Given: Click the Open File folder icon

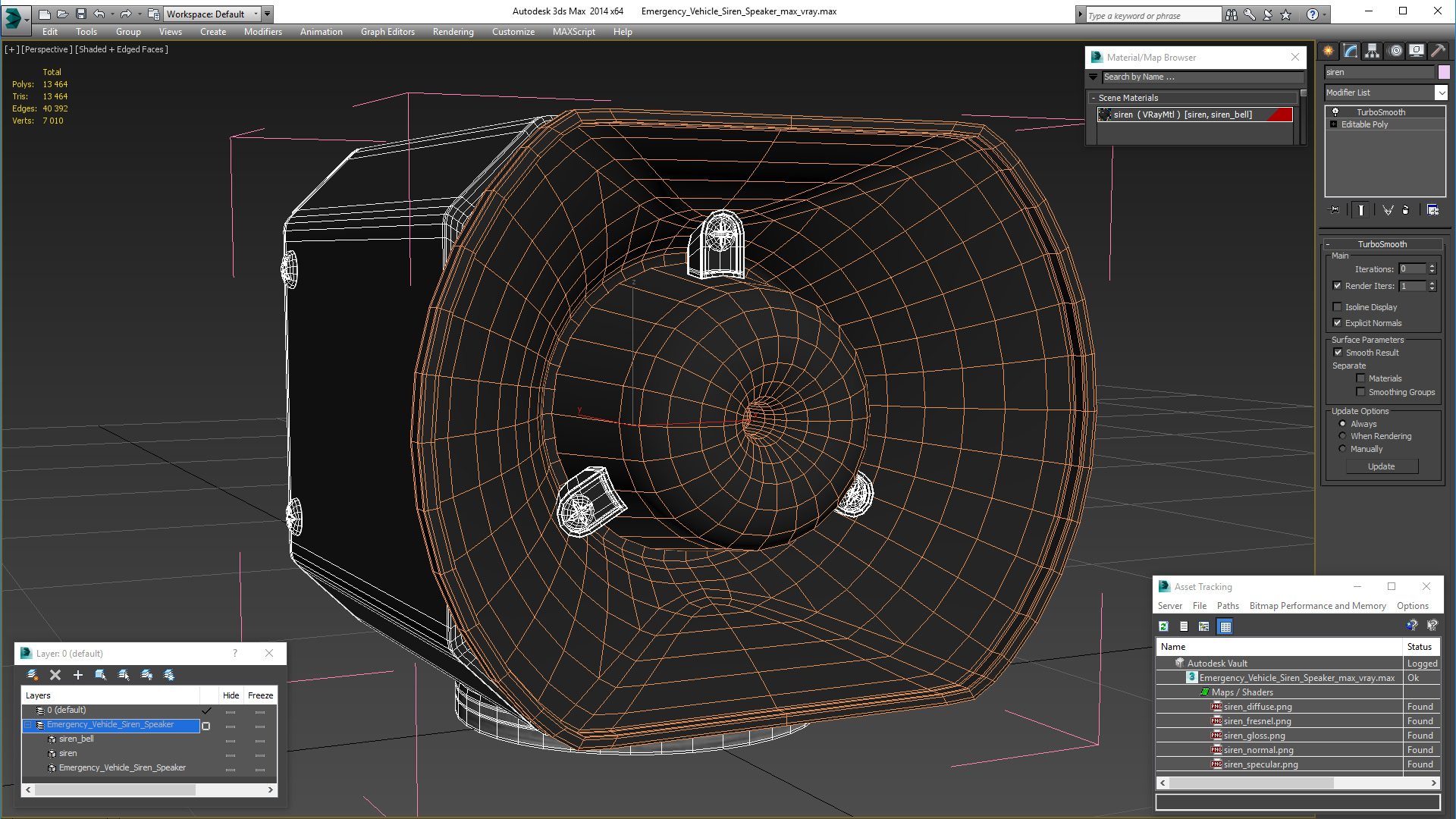Looking at the screenshot, I should (x=63, y=14).
